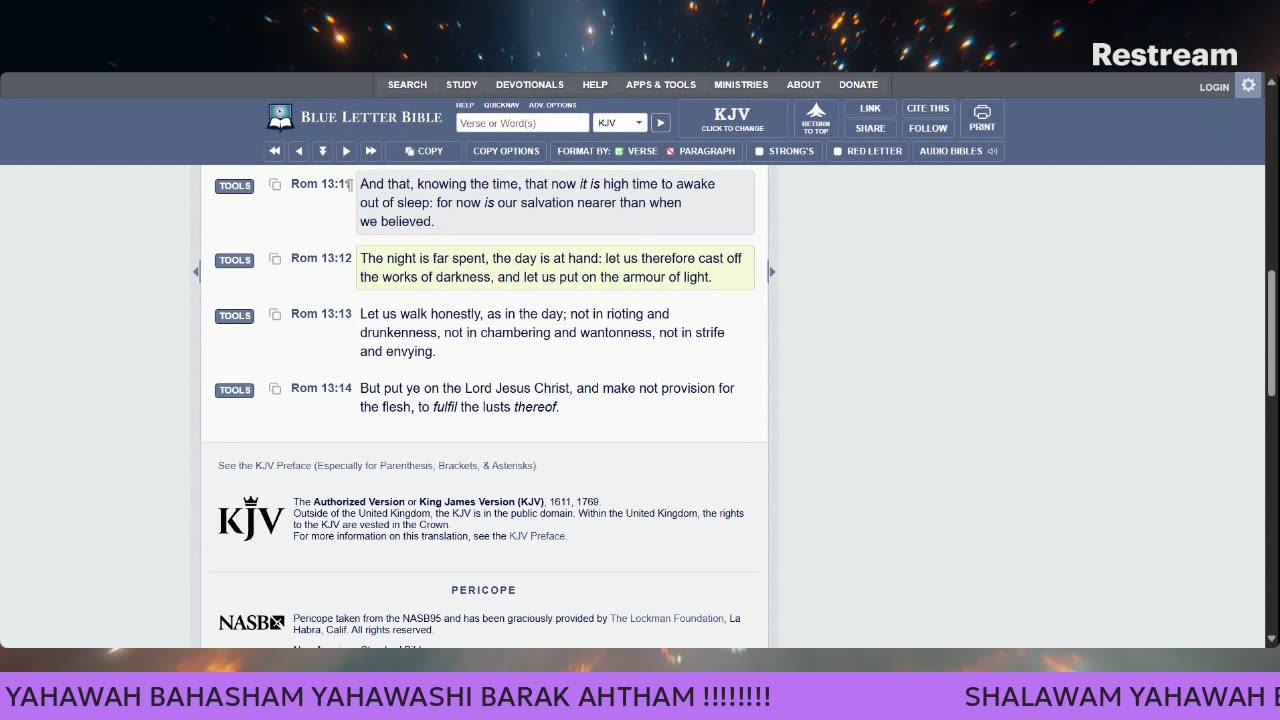1280x720 pixels.
Task: Click the Copy toolbar button
Action: tap(424, 151)
